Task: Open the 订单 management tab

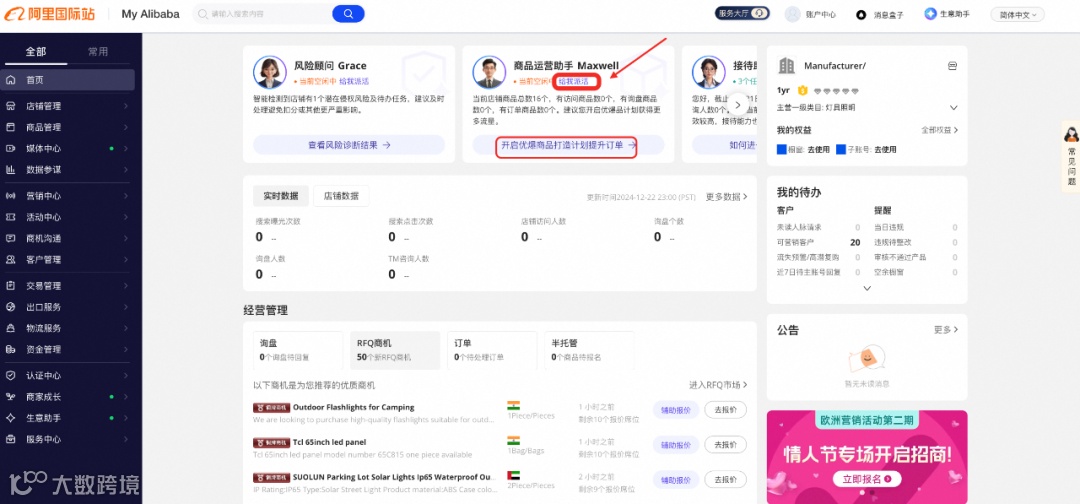Action: tap(492, 350)
